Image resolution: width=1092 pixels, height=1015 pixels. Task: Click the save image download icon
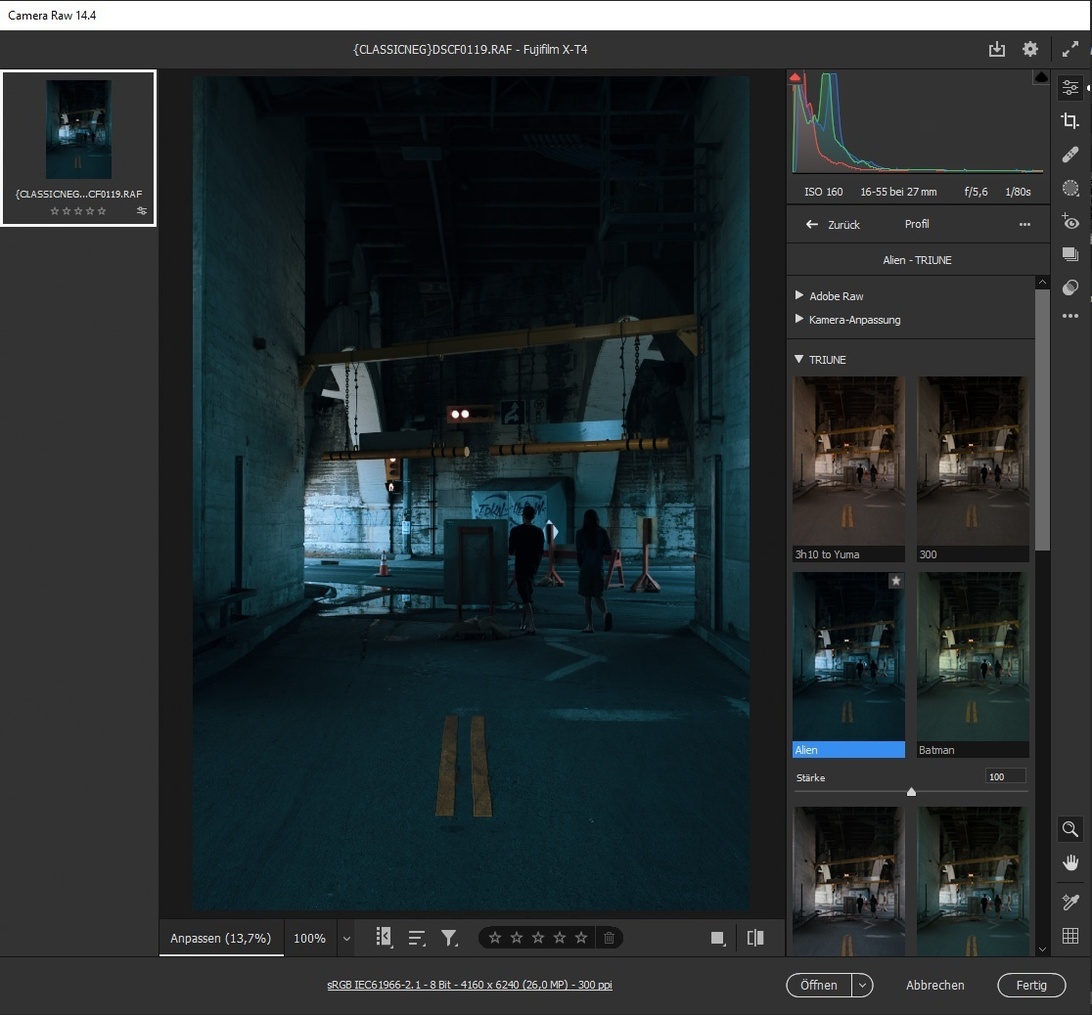(x=996, y=49)
